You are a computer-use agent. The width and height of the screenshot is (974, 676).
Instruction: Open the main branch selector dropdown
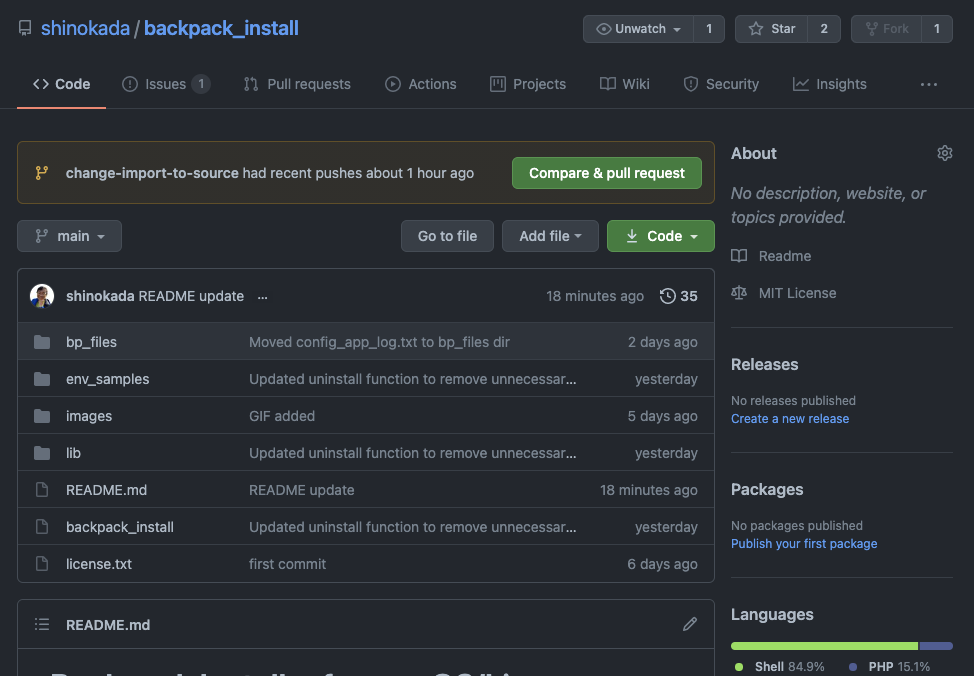click(69, 236)
